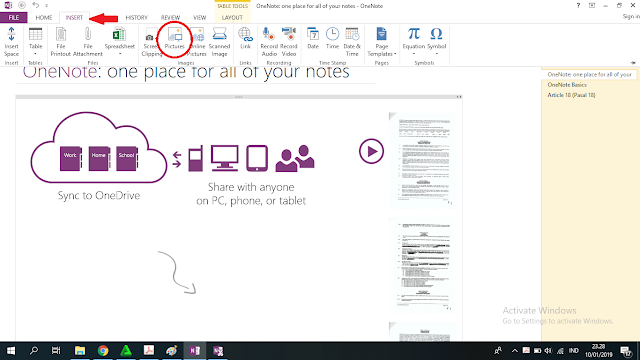Viewport: 640px width, 360px height.
Task: Click the first document printout thumbnail
Action: coord(423,160)
